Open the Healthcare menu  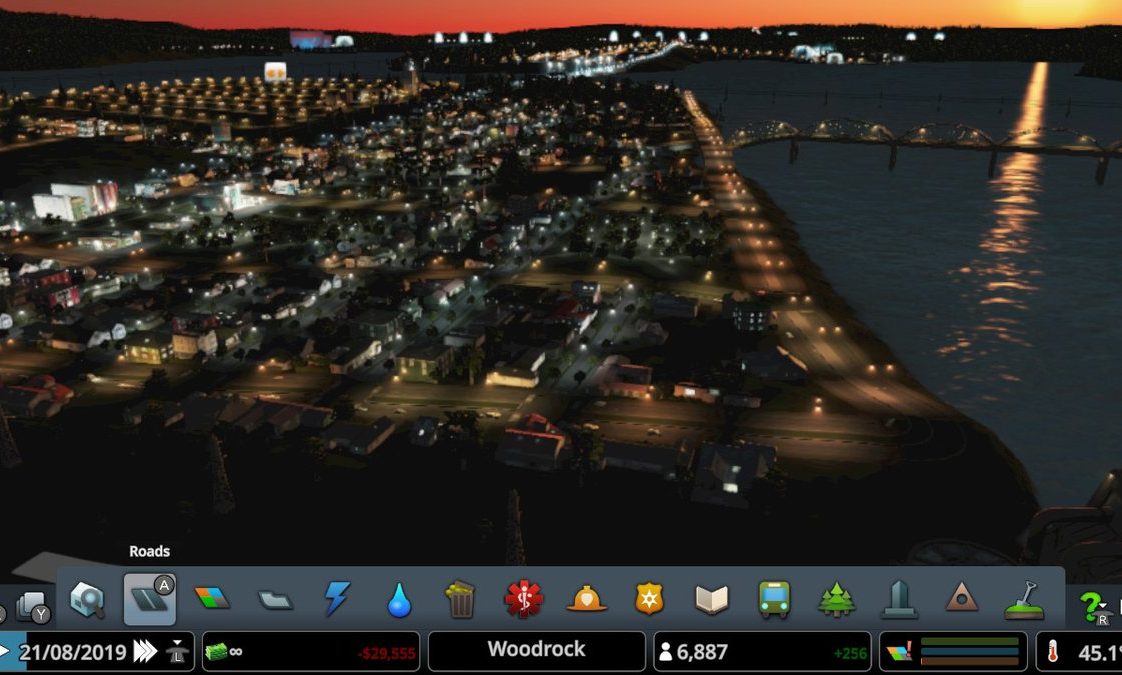point(524,598)
